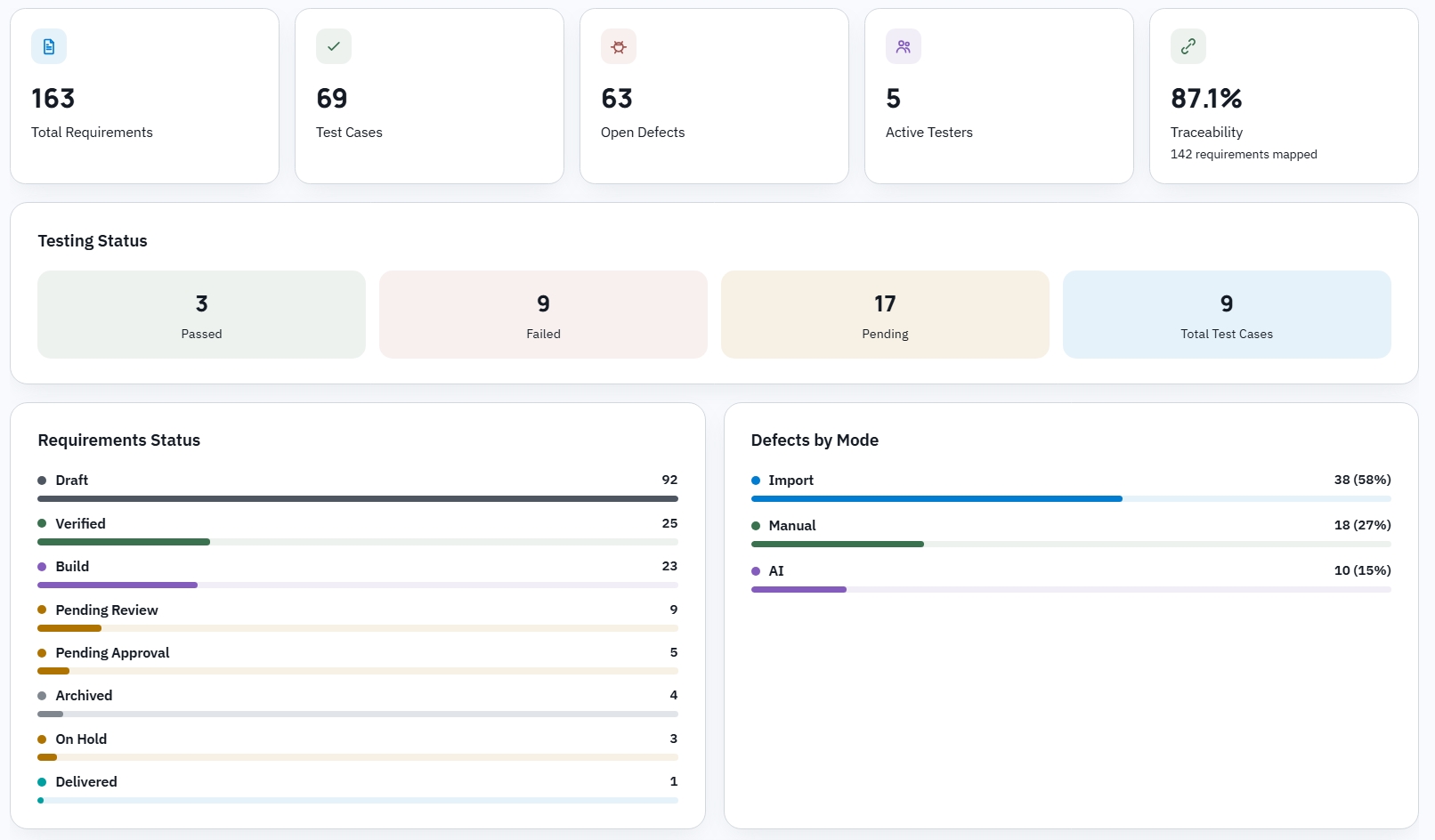Select the Passed status tile

click(201, 314)
